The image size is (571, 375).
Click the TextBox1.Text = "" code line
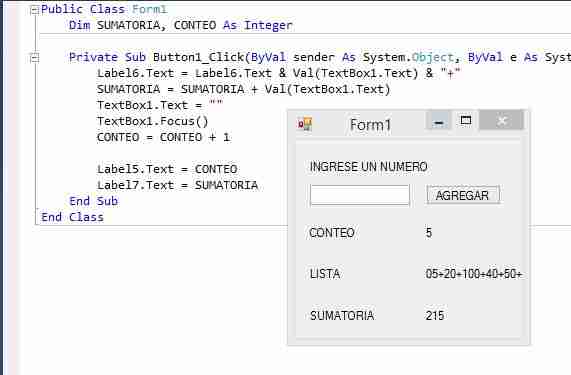160,105
